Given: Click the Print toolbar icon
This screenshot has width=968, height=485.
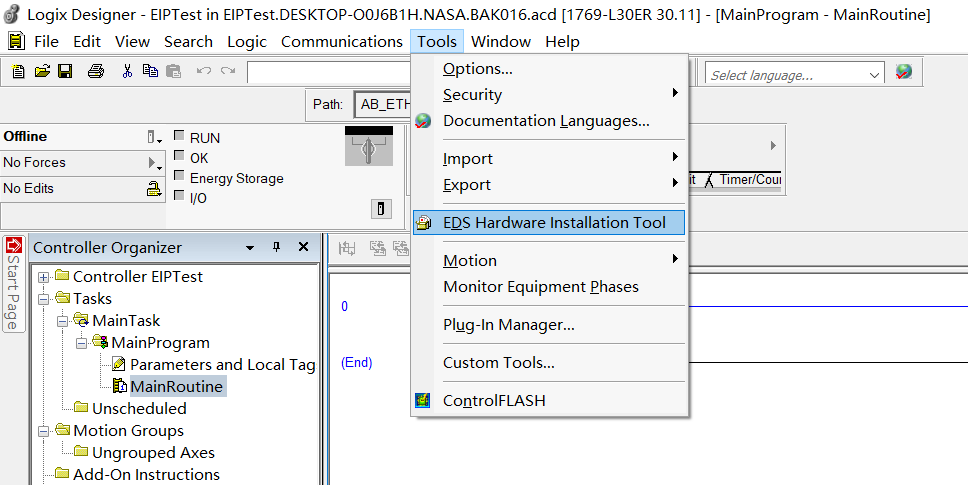Looking at the screenshot, I should (x=96, y=72).
